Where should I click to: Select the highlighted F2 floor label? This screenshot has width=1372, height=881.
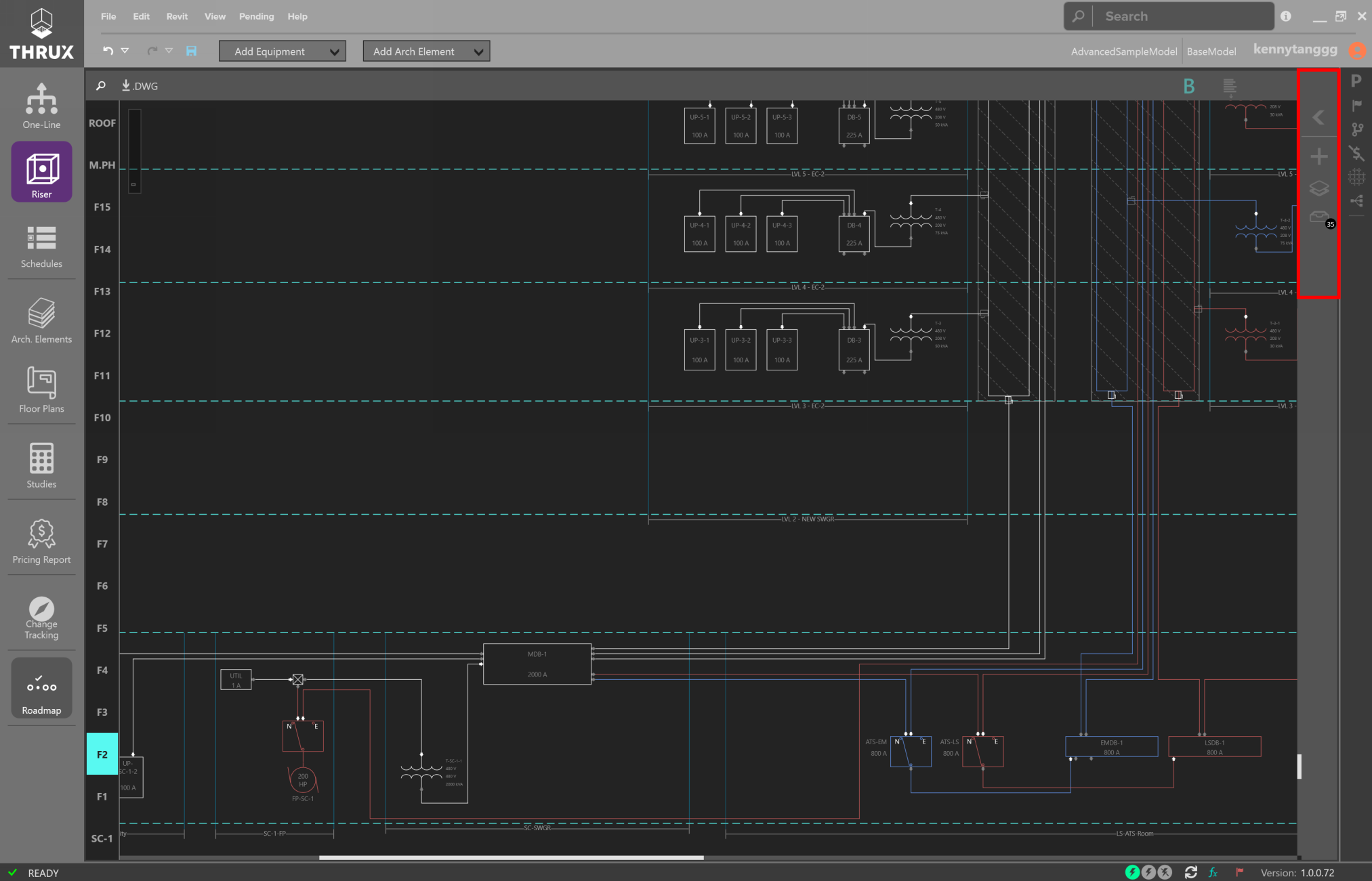click(x=102, y=754)
